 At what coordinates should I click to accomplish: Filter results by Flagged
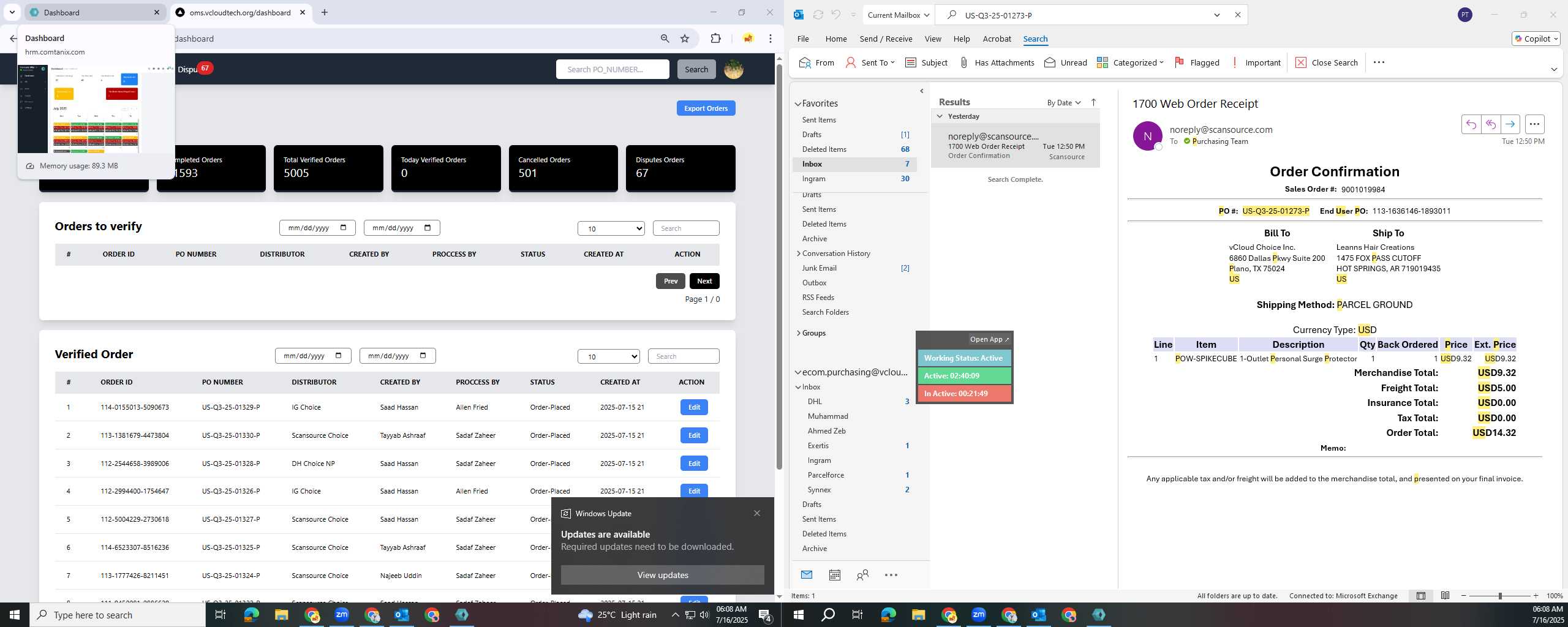coord(1197,62)
